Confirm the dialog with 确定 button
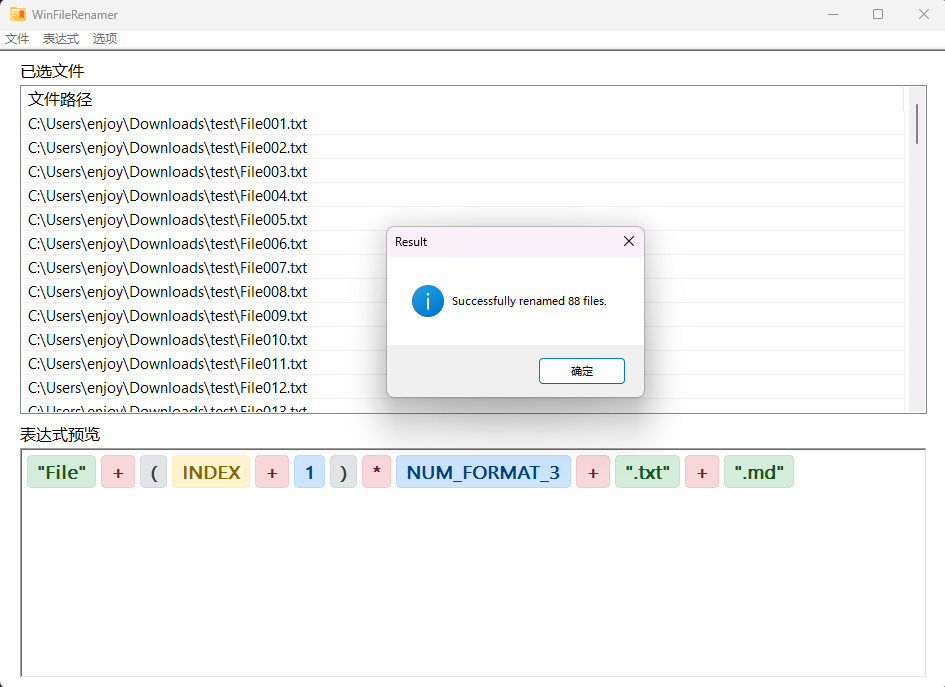945x687 pixels. pos(582,371)
